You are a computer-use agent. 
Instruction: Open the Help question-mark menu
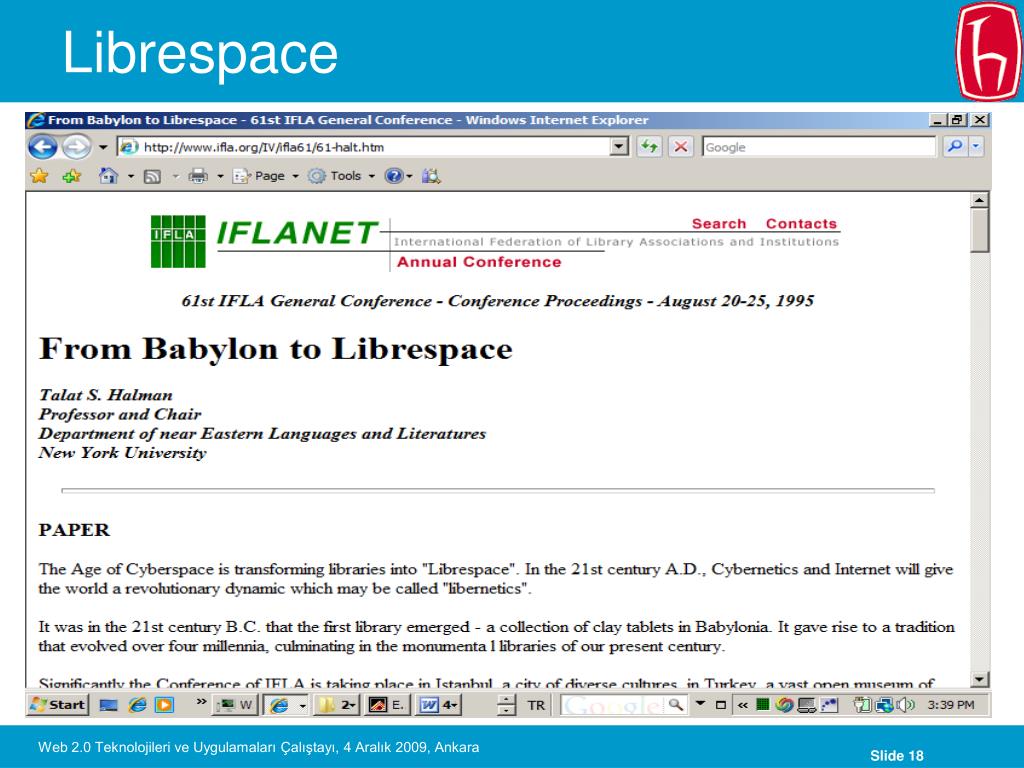click(398, 176)
